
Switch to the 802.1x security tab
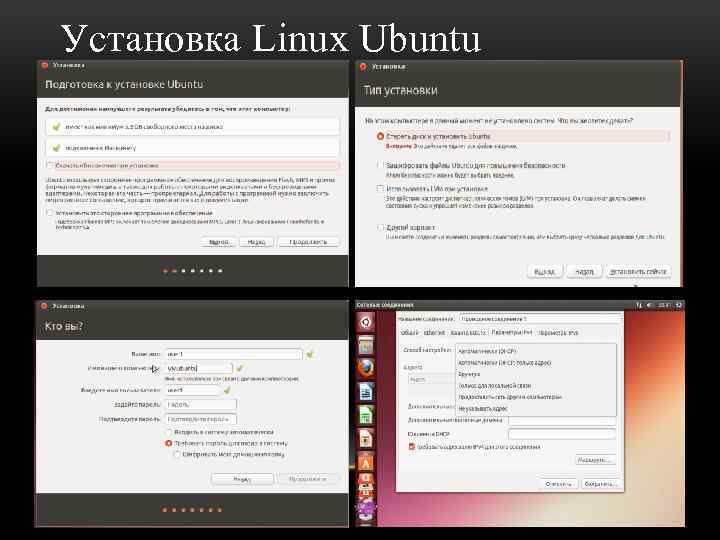(x=467, y=332)
